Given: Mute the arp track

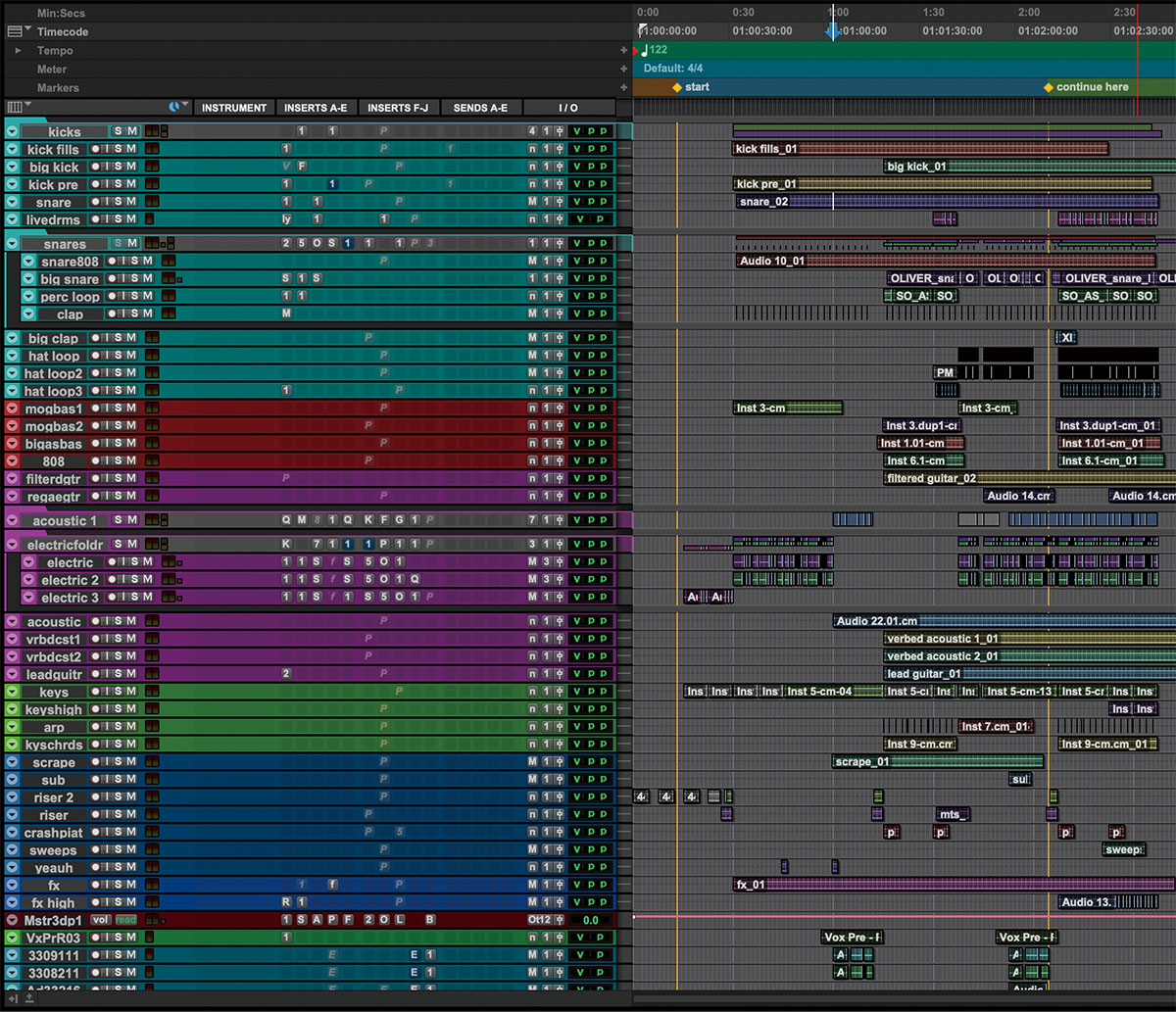Looking at the screenshot, I should [x=131, y=727].
